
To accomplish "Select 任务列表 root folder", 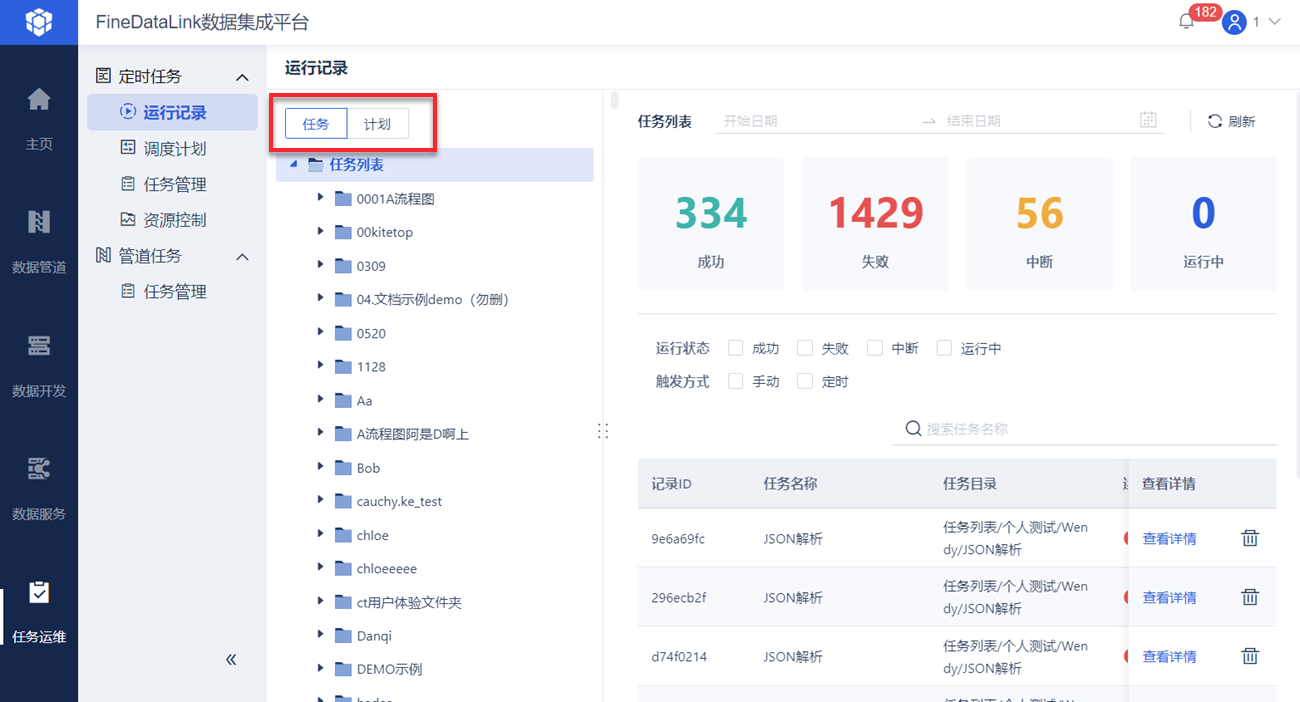I will (x=435, y=165).
